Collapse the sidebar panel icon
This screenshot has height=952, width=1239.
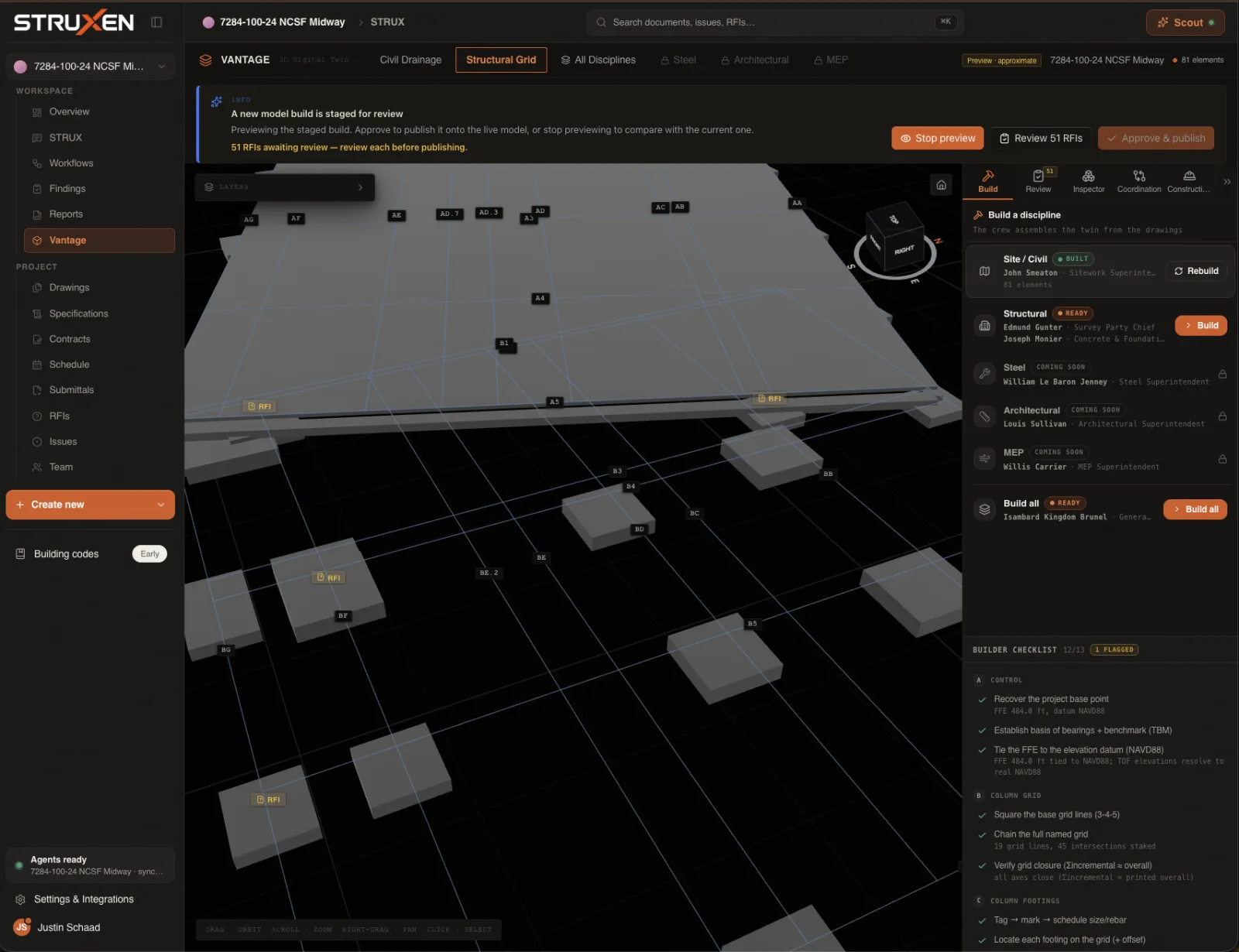click(x=156, y=22)
